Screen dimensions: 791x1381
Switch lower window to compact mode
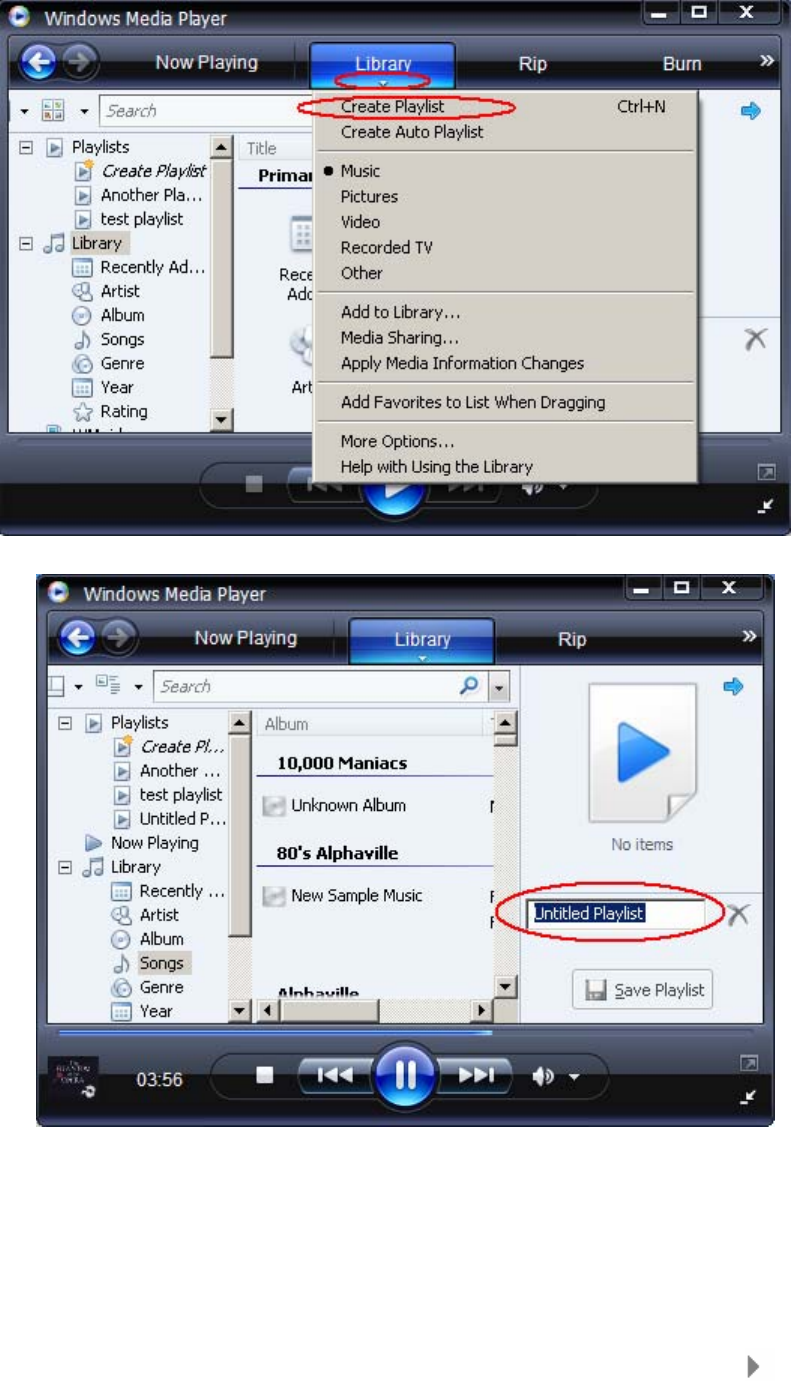[748, 1097]
